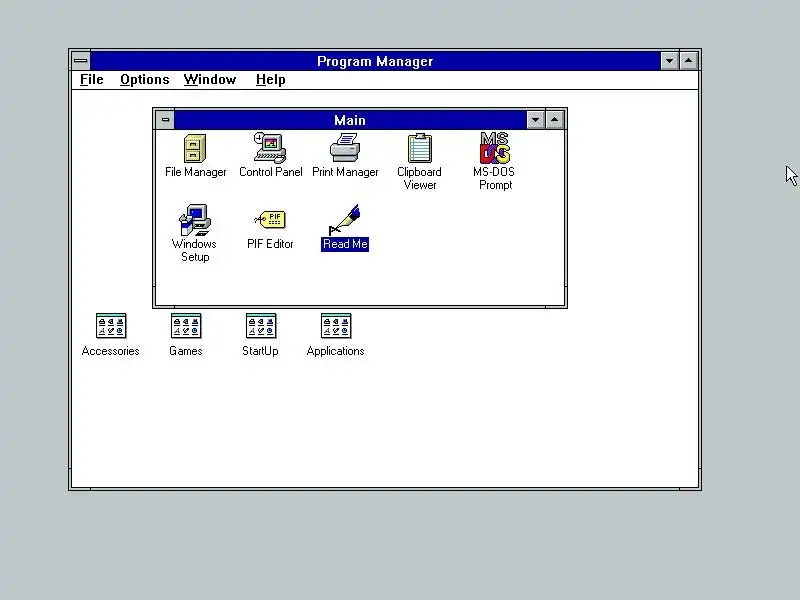Click the 'Games' label text
Viewport: 800px width, 600px height.
[x=186, y=351]
